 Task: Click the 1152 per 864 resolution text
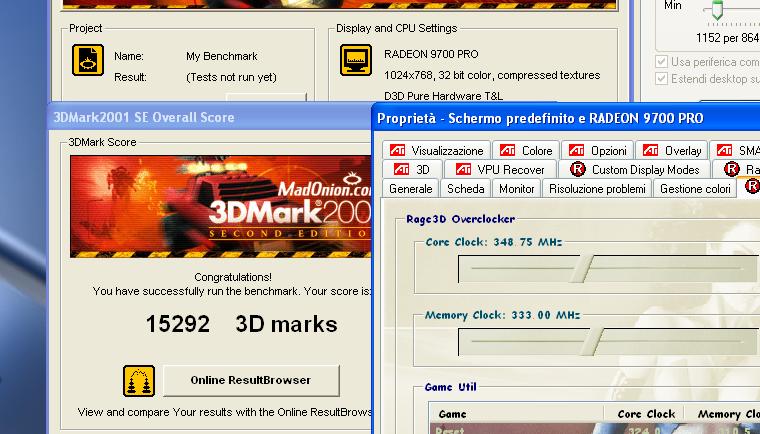tap(728, 38)
